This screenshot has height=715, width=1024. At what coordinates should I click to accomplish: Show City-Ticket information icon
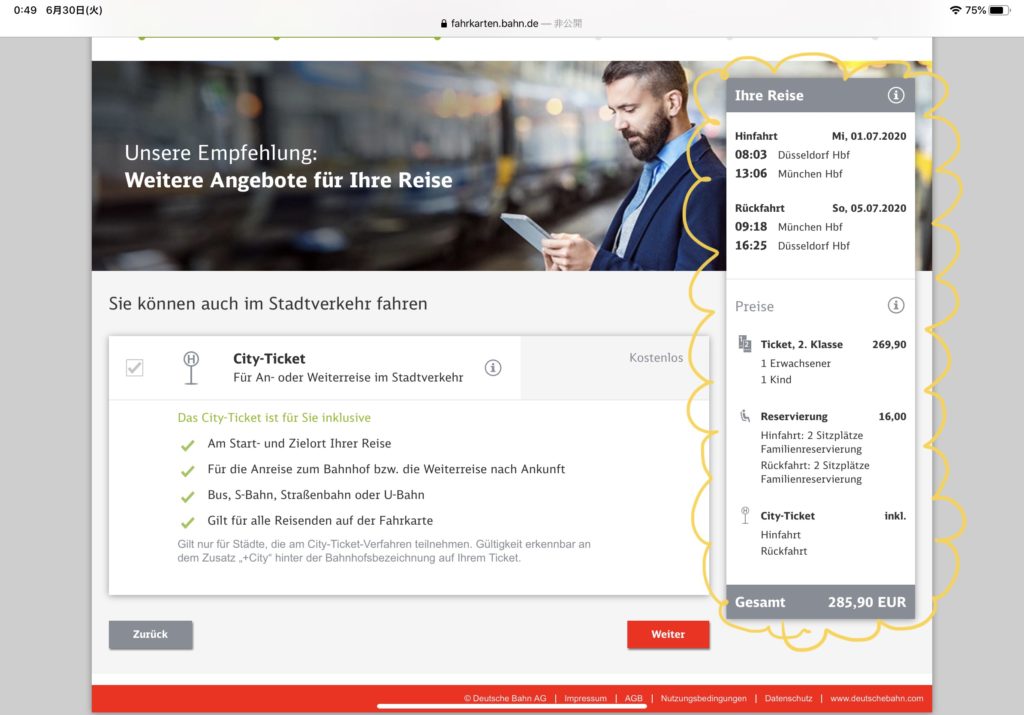(493, 368)
